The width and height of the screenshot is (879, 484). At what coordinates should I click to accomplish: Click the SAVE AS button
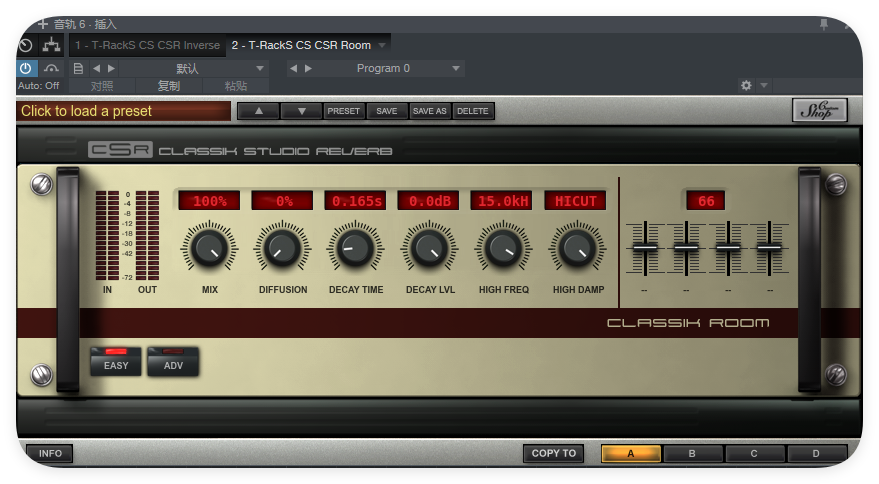tap(430, 111)
